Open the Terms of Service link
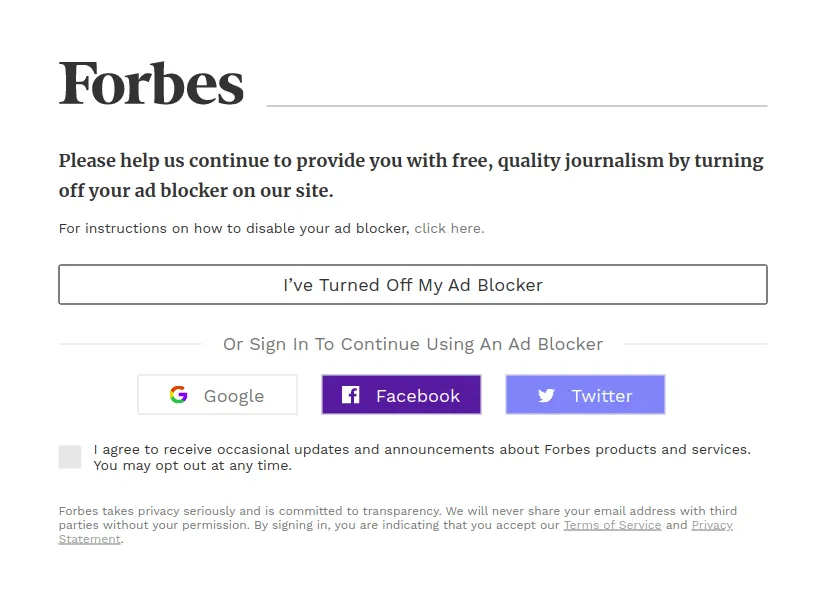 click(x=612, y=525)
